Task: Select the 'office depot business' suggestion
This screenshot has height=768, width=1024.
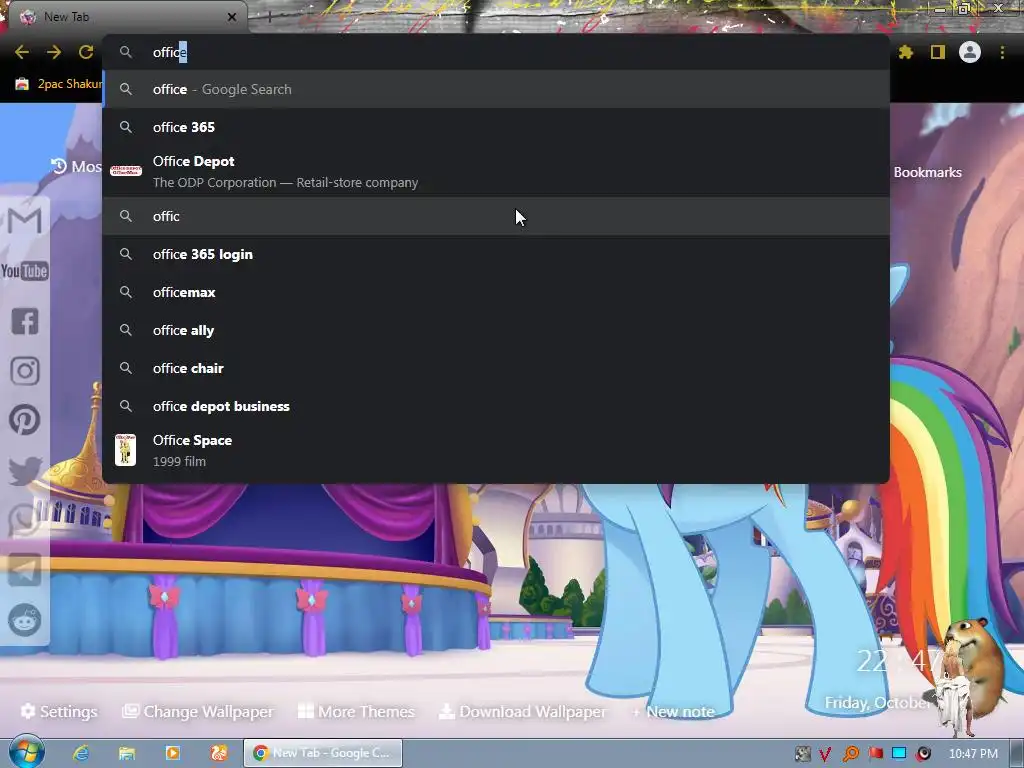Action: pyautogui.click(x=496, y=406)
